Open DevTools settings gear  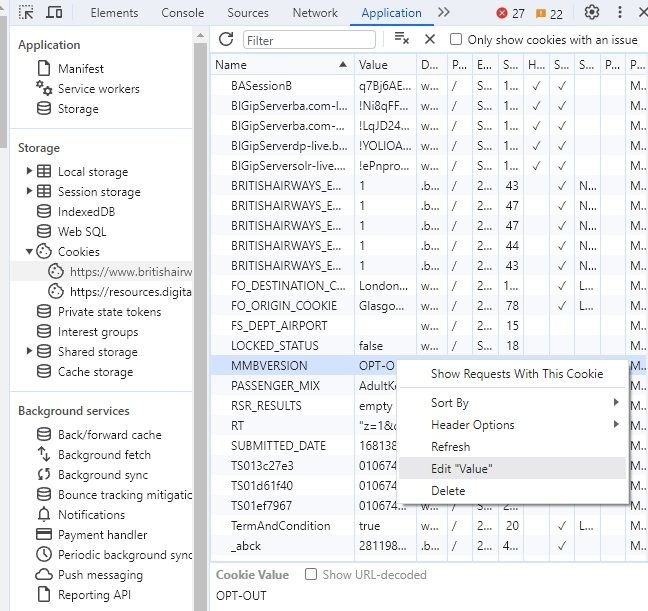point(592,13)
